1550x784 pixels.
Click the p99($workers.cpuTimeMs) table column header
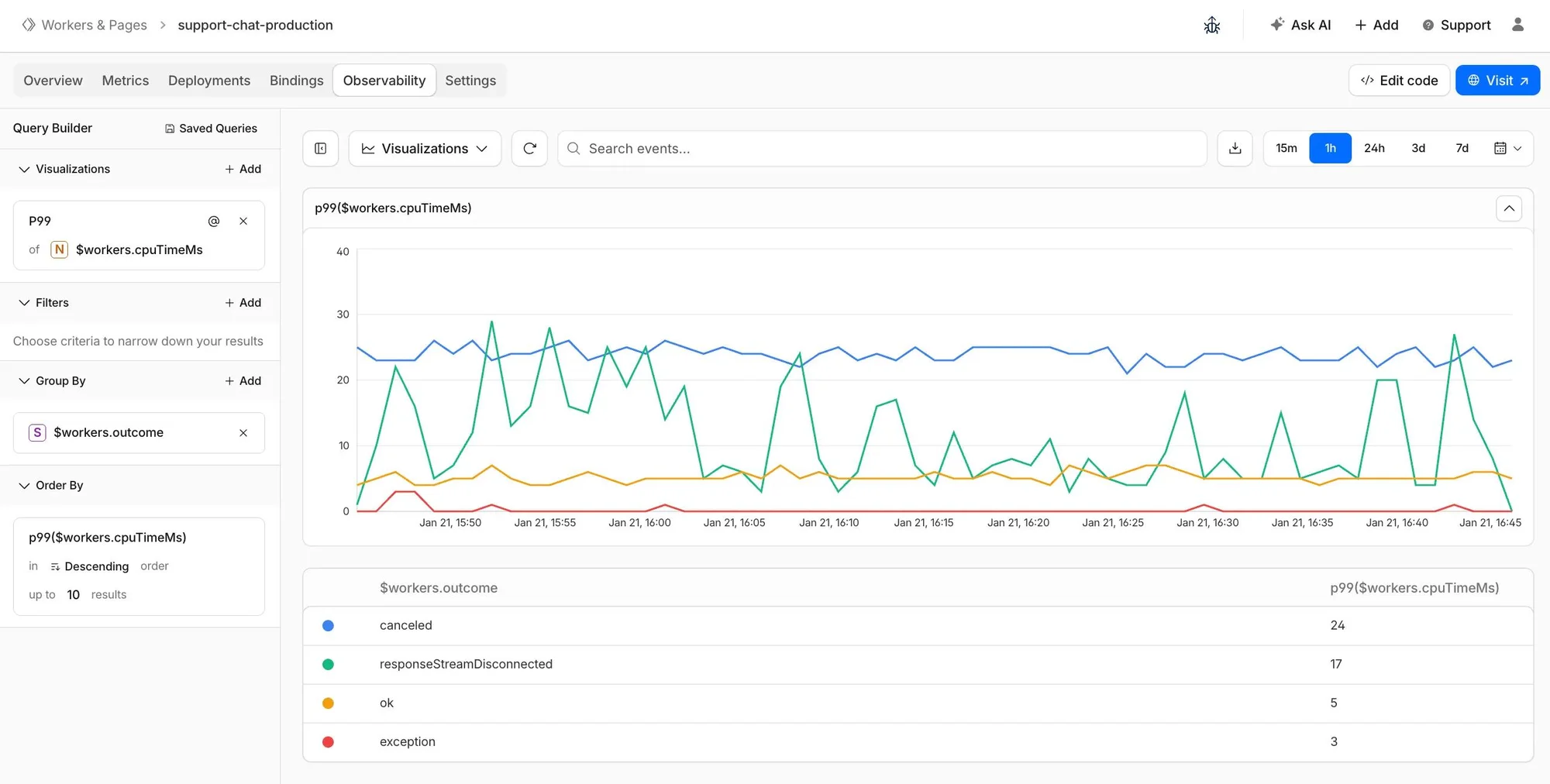click(1414, 588)
